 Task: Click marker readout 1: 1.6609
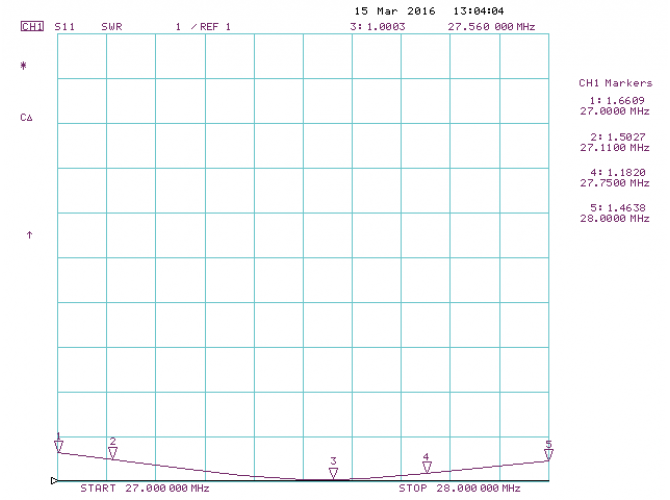click(x=617, y=100)
